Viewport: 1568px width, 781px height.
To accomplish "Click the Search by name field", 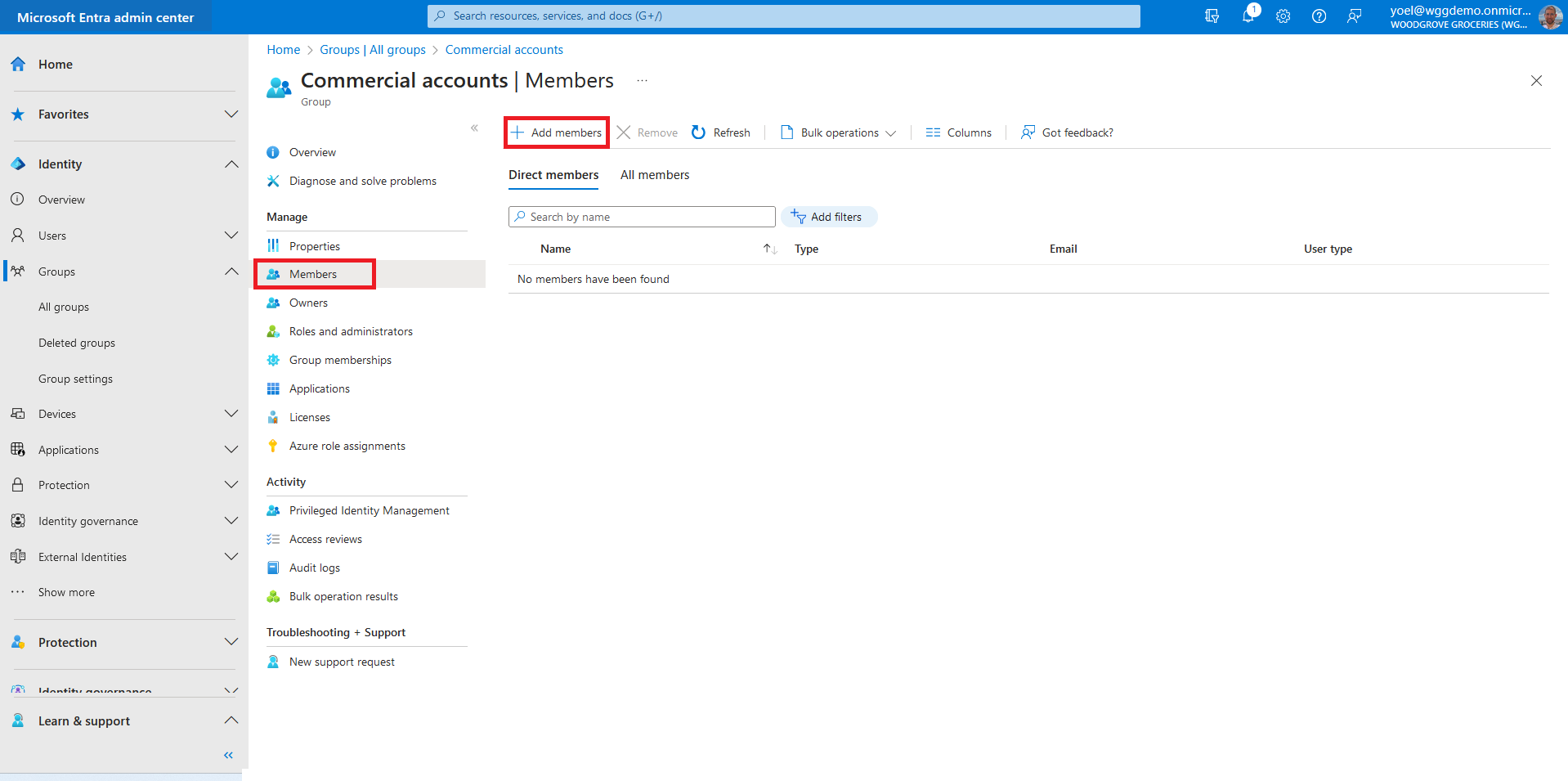I will pyautogui.click(x=642, y=217).
